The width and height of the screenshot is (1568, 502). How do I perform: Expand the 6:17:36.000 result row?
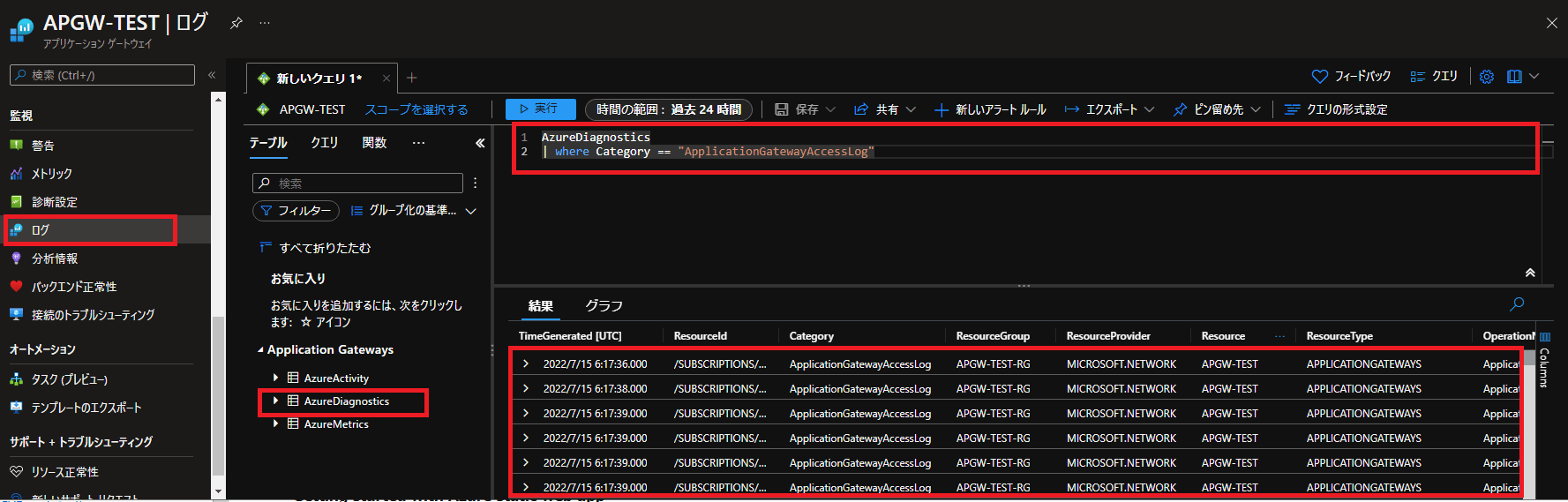coord(526,363)
